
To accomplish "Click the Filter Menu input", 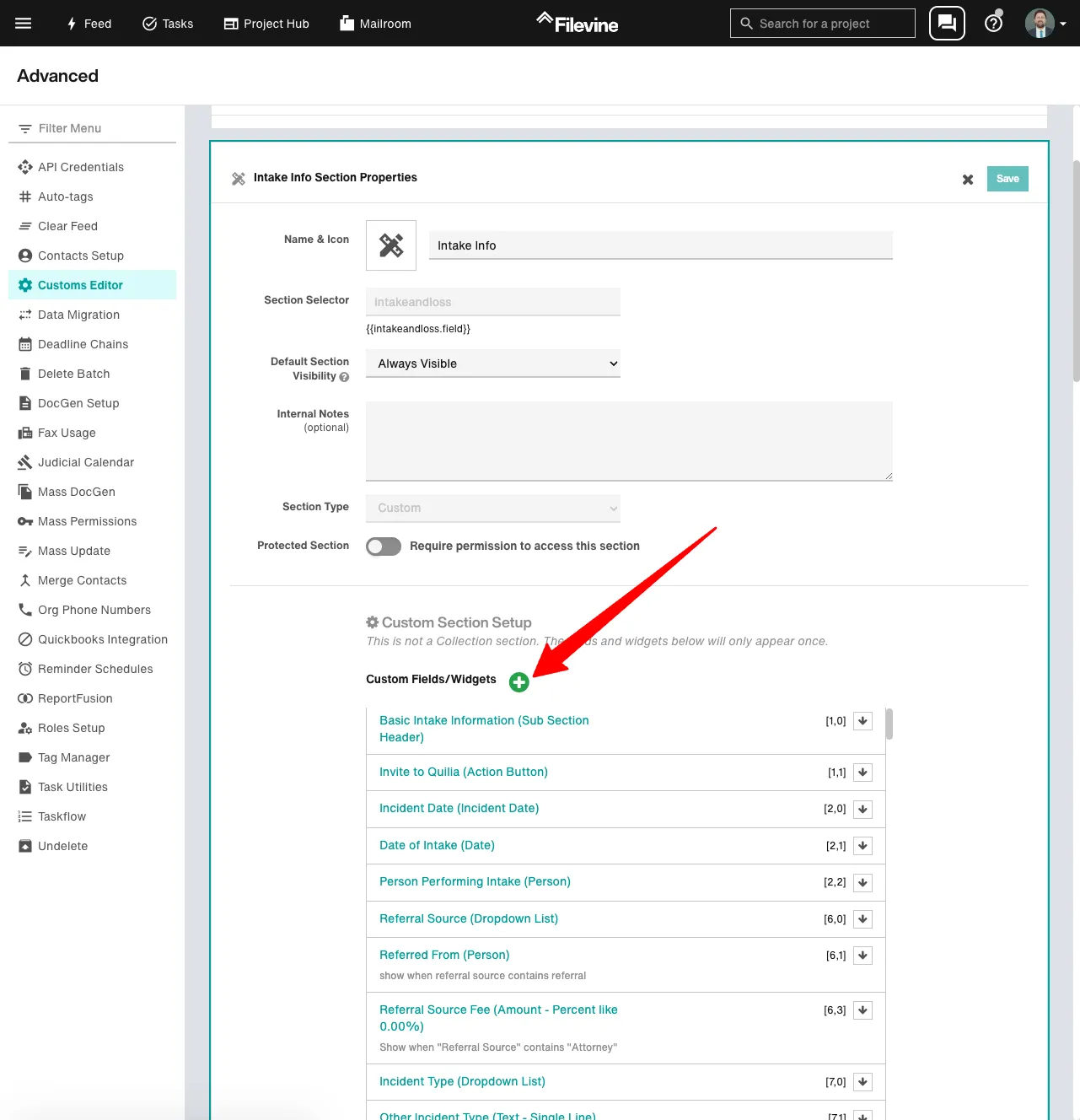I will (x=93, y=128).
